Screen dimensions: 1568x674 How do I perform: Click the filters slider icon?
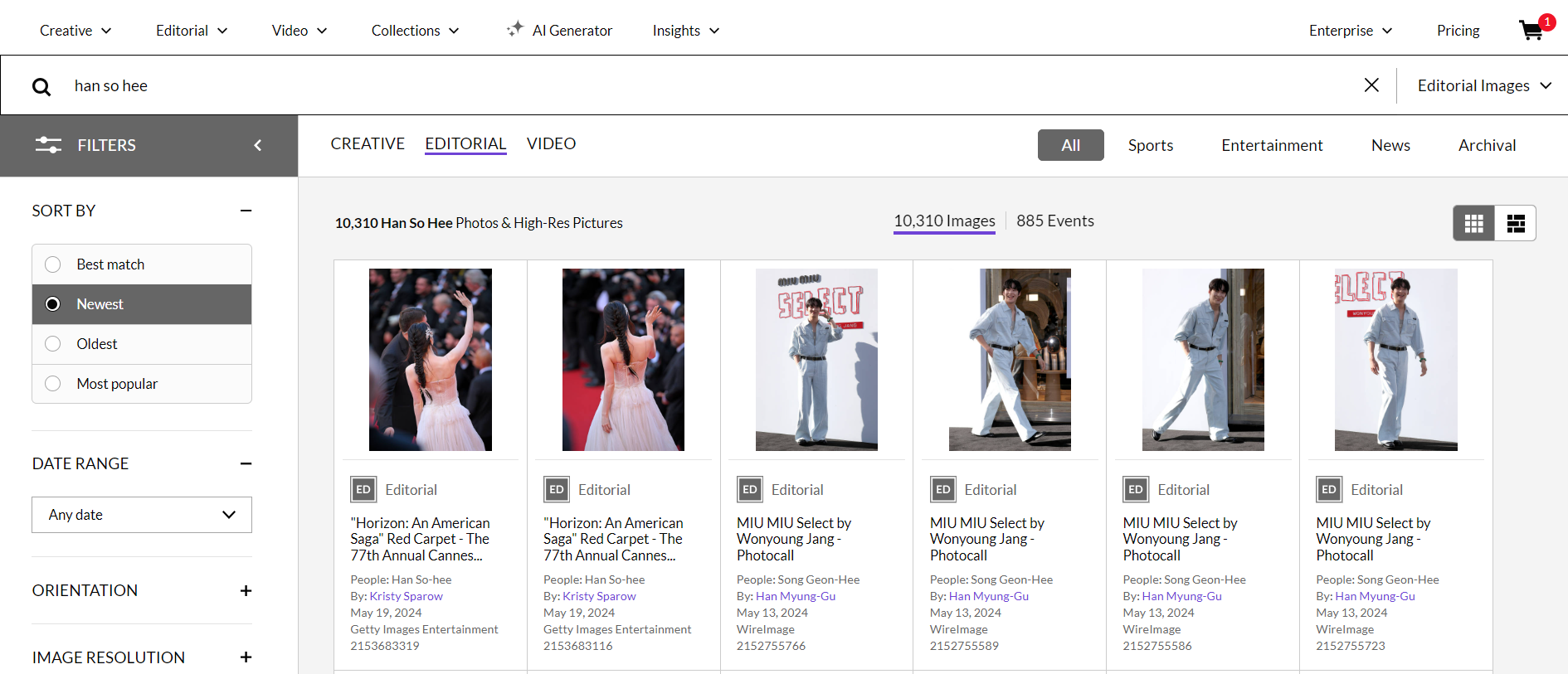pyautogui.click(x=48, y=145)
